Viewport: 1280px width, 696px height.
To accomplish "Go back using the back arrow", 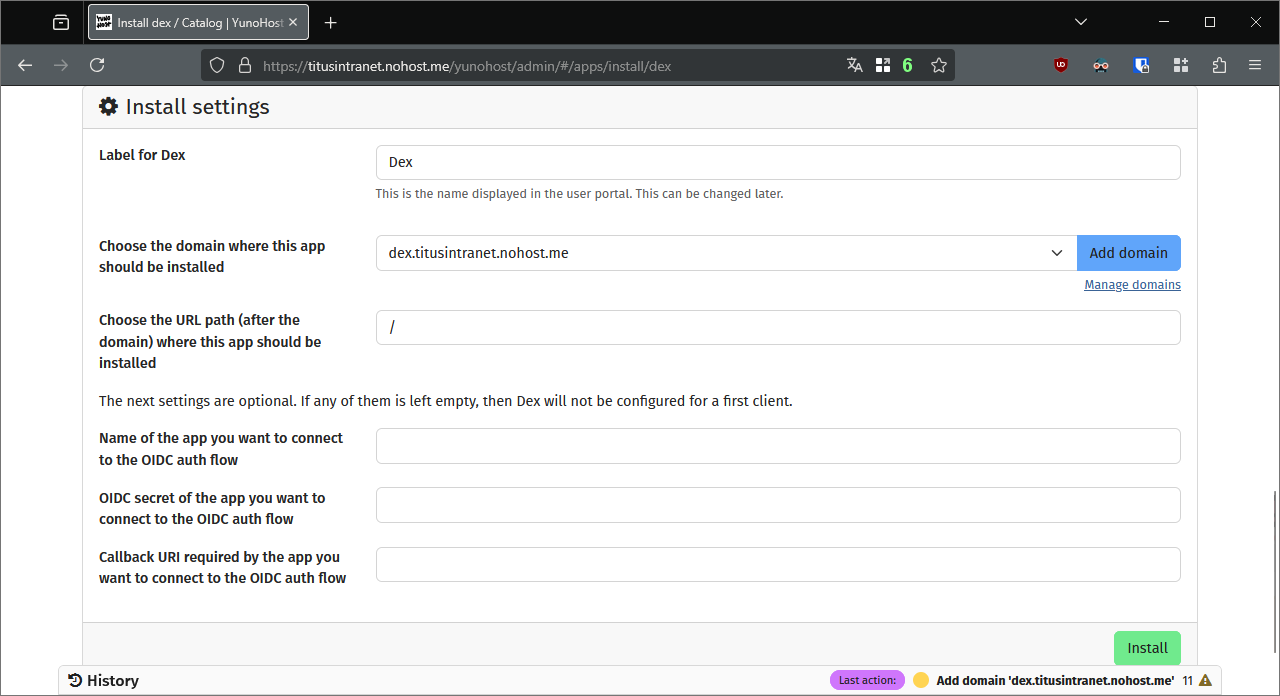I will click(26, 65).
